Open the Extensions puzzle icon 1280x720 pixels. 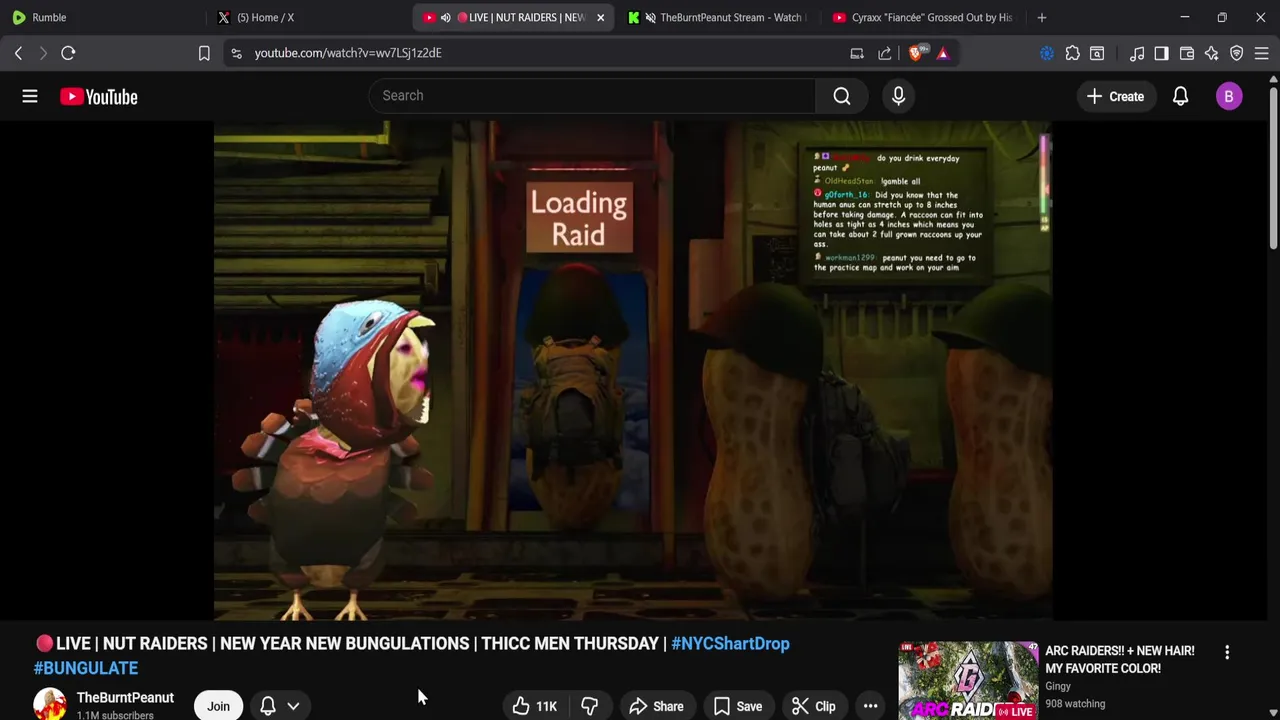(1072, 53)
